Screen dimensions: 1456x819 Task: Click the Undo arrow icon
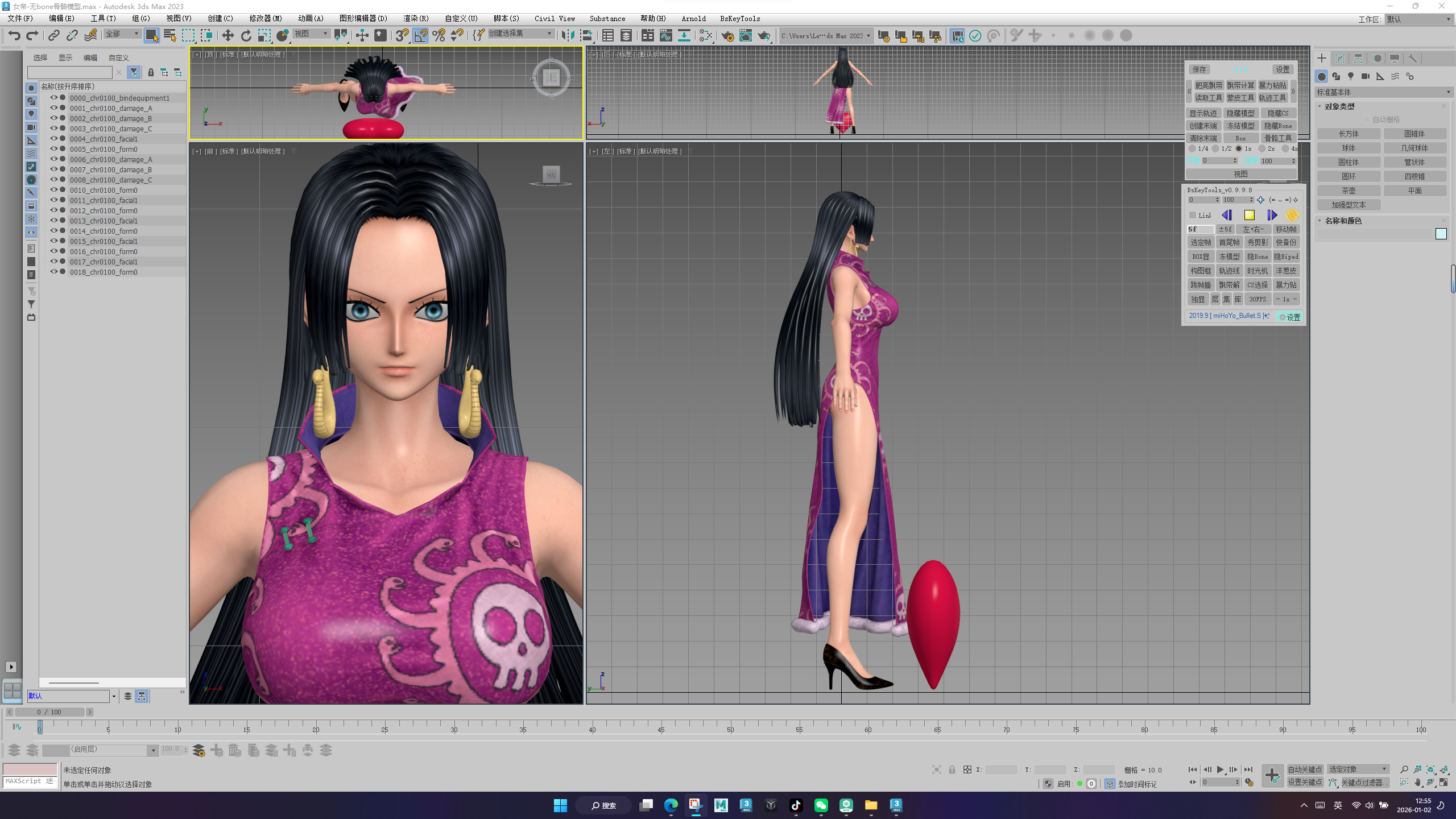pos(14,36)
